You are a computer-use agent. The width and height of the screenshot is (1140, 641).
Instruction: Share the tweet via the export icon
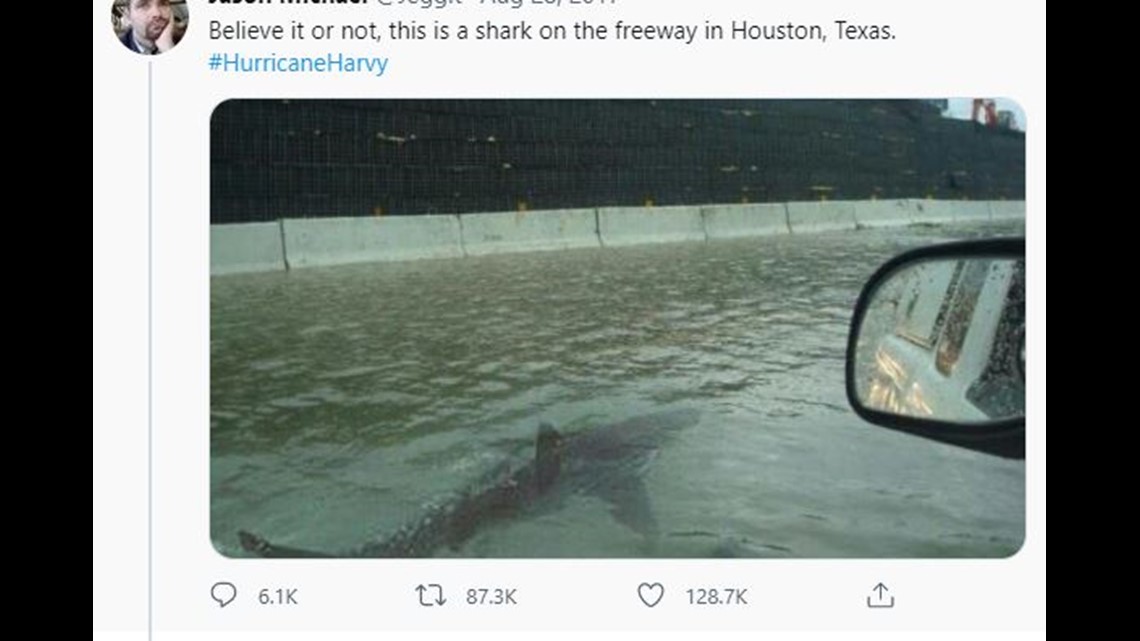tap(879, 596)
